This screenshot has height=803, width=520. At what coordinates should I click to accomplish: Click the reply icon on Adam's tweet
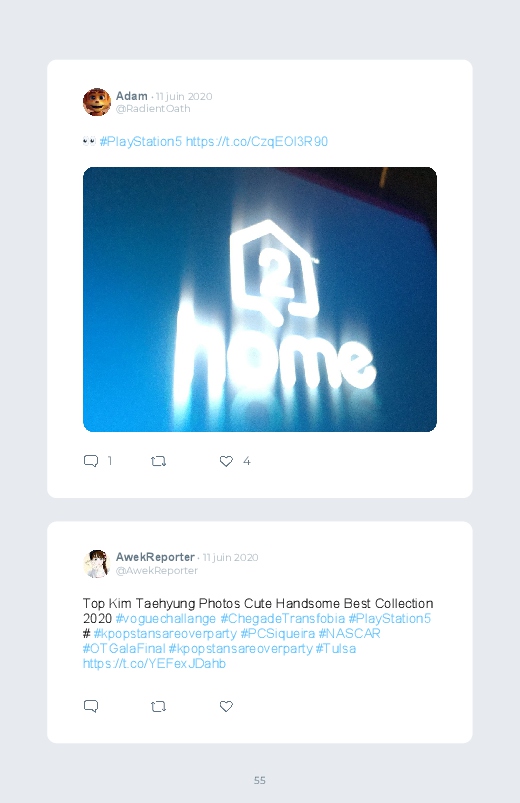coord(91,461)
